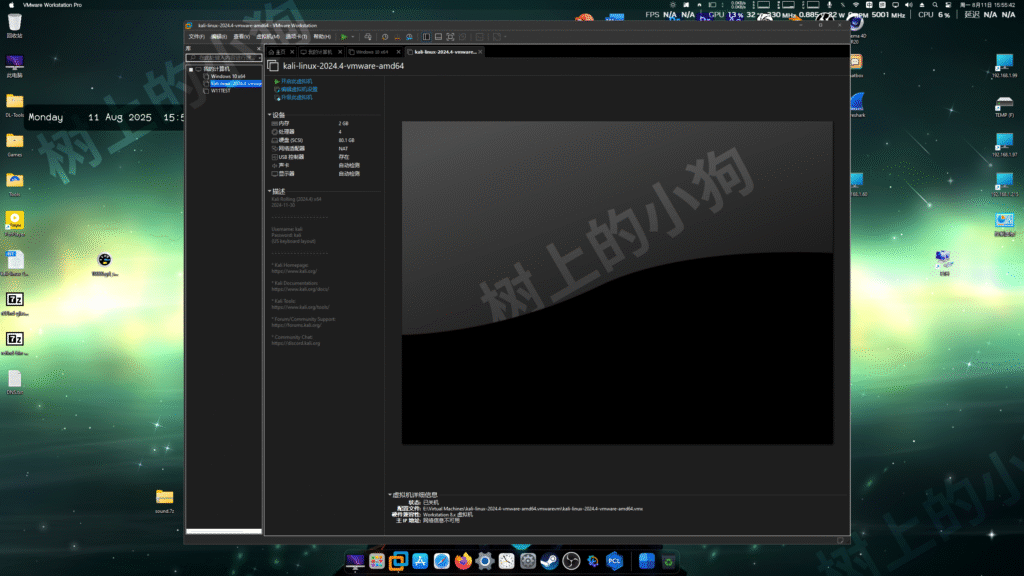The width and height of the screenshot is (1024, 576).
Task: Click the library search input field
Action: tap(223, 57)
